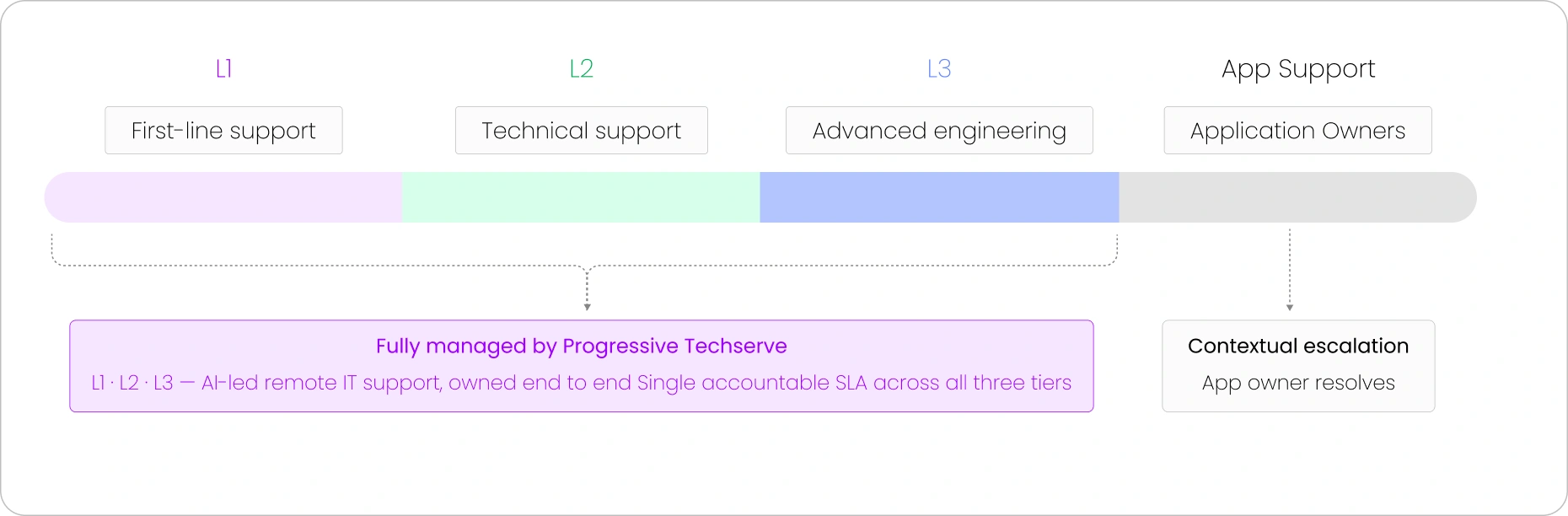Image resolution: width=1568 pixels, height=516 pixels.
Task: Click the L2 tier label
Action: tap(582, 68)
